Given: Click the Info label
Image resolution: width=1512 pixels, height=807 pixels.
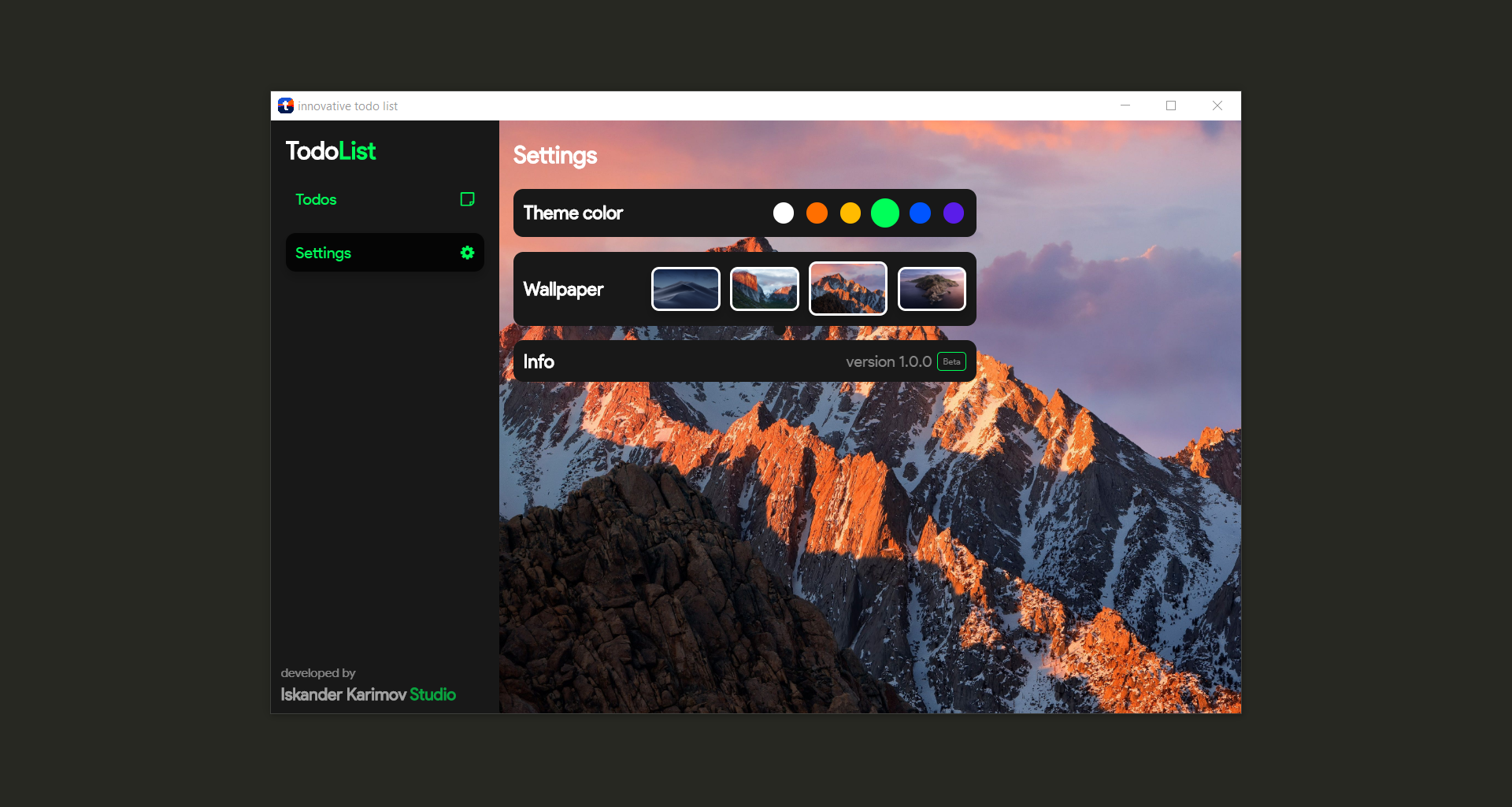Looking at the screenshot, I should [x=539, y=361].
